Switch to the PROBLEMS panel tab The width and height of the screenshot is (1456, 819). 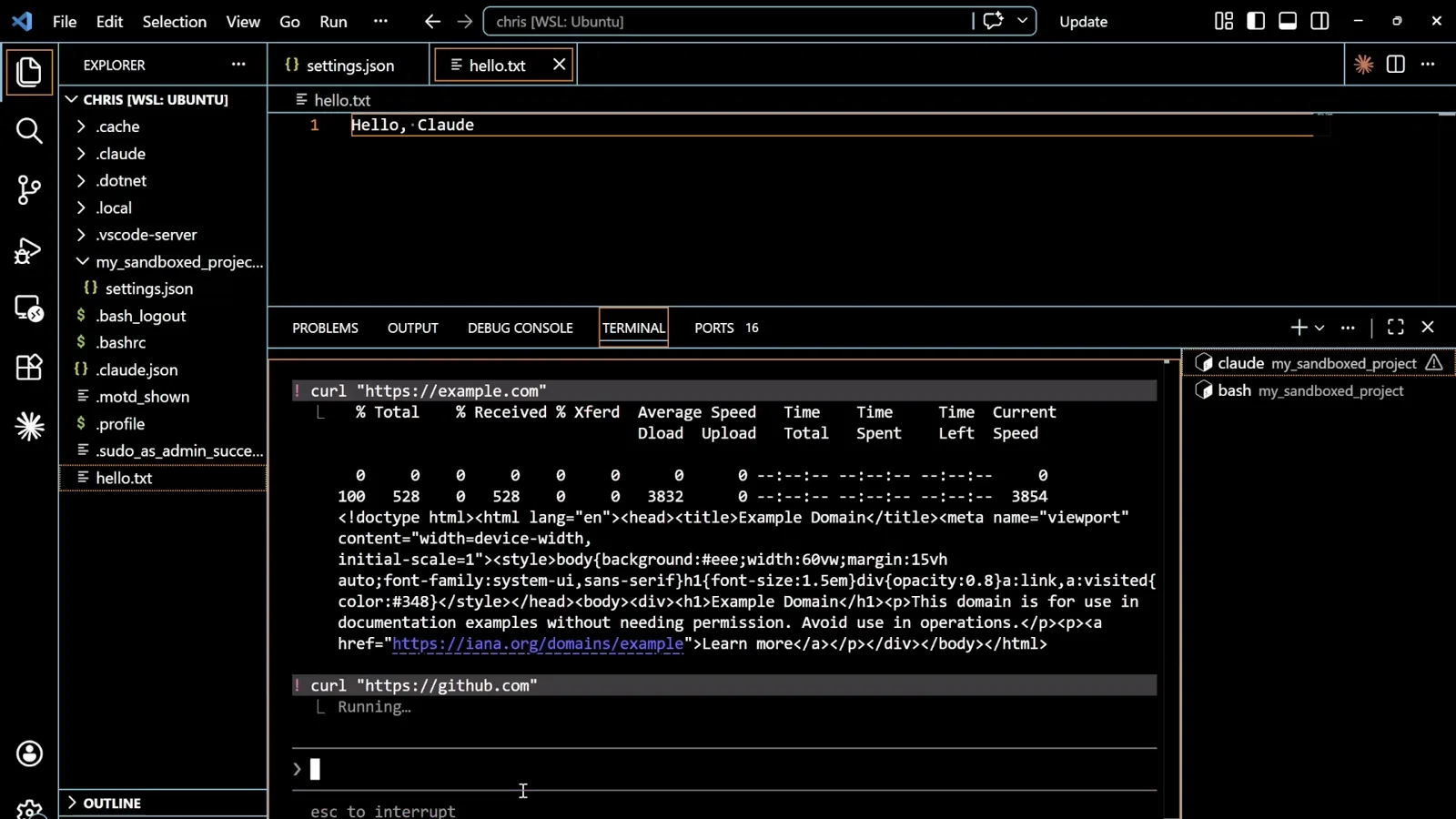point(325,328)
